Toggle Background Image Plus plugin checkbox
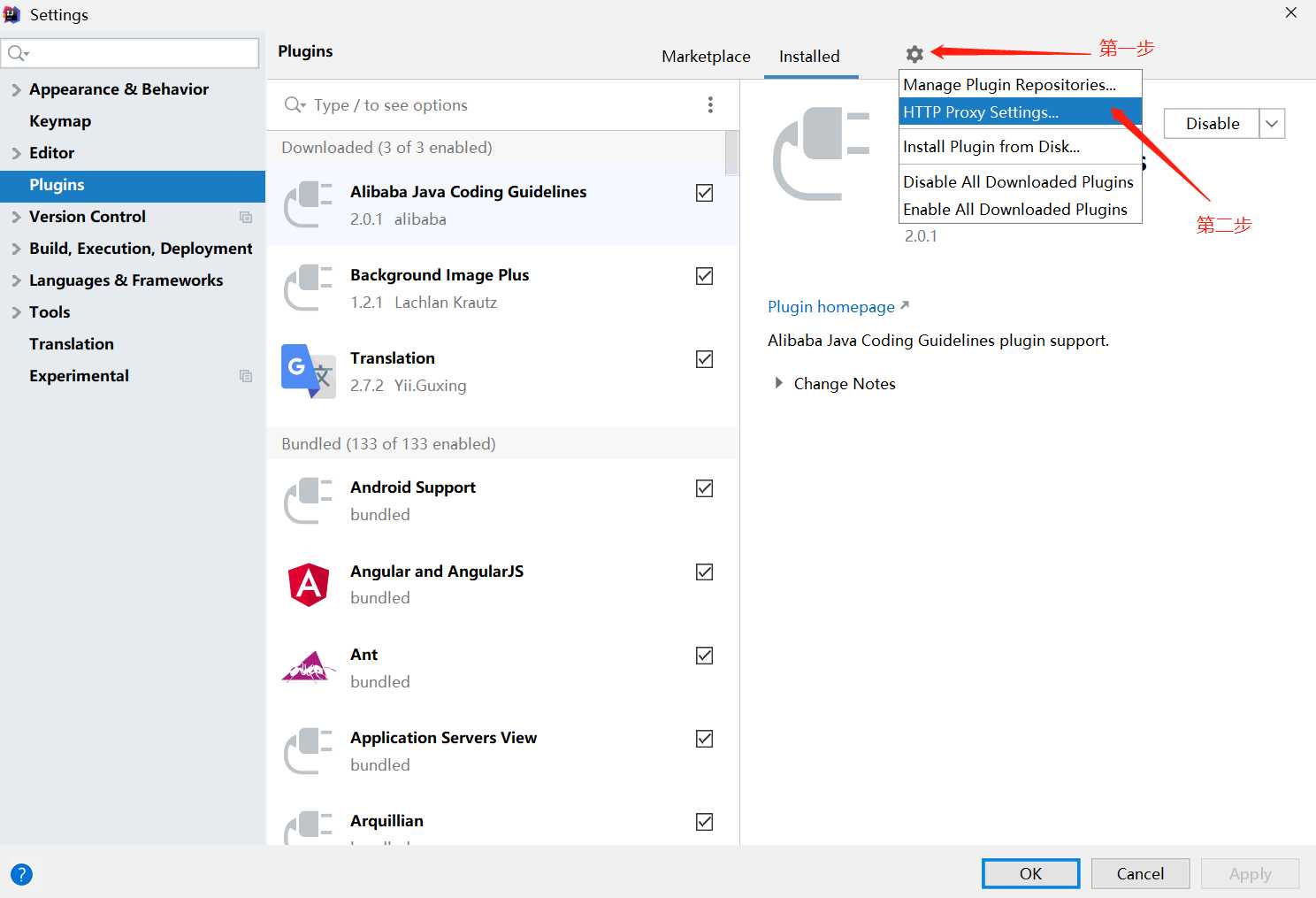Viewport: 1316px width, 898px height. (705, 276)
